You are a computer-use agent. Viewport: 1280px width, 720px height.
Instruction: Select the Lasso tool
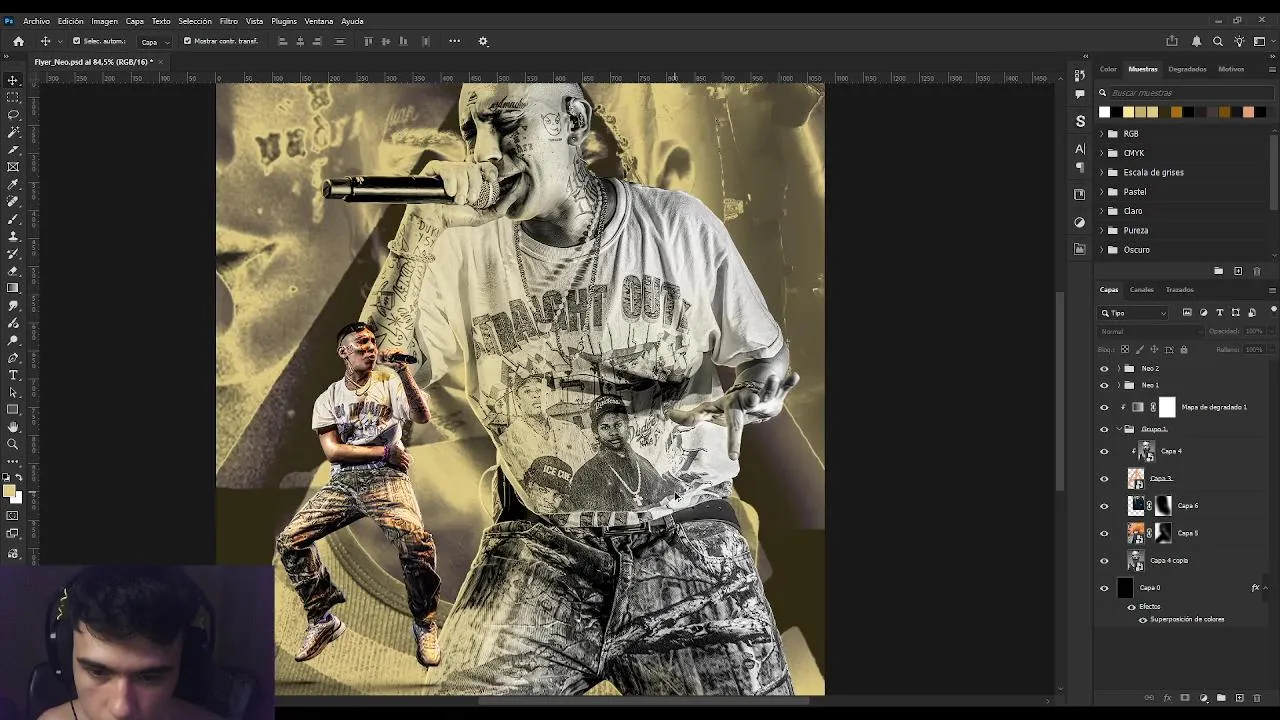tap(13, 115)
